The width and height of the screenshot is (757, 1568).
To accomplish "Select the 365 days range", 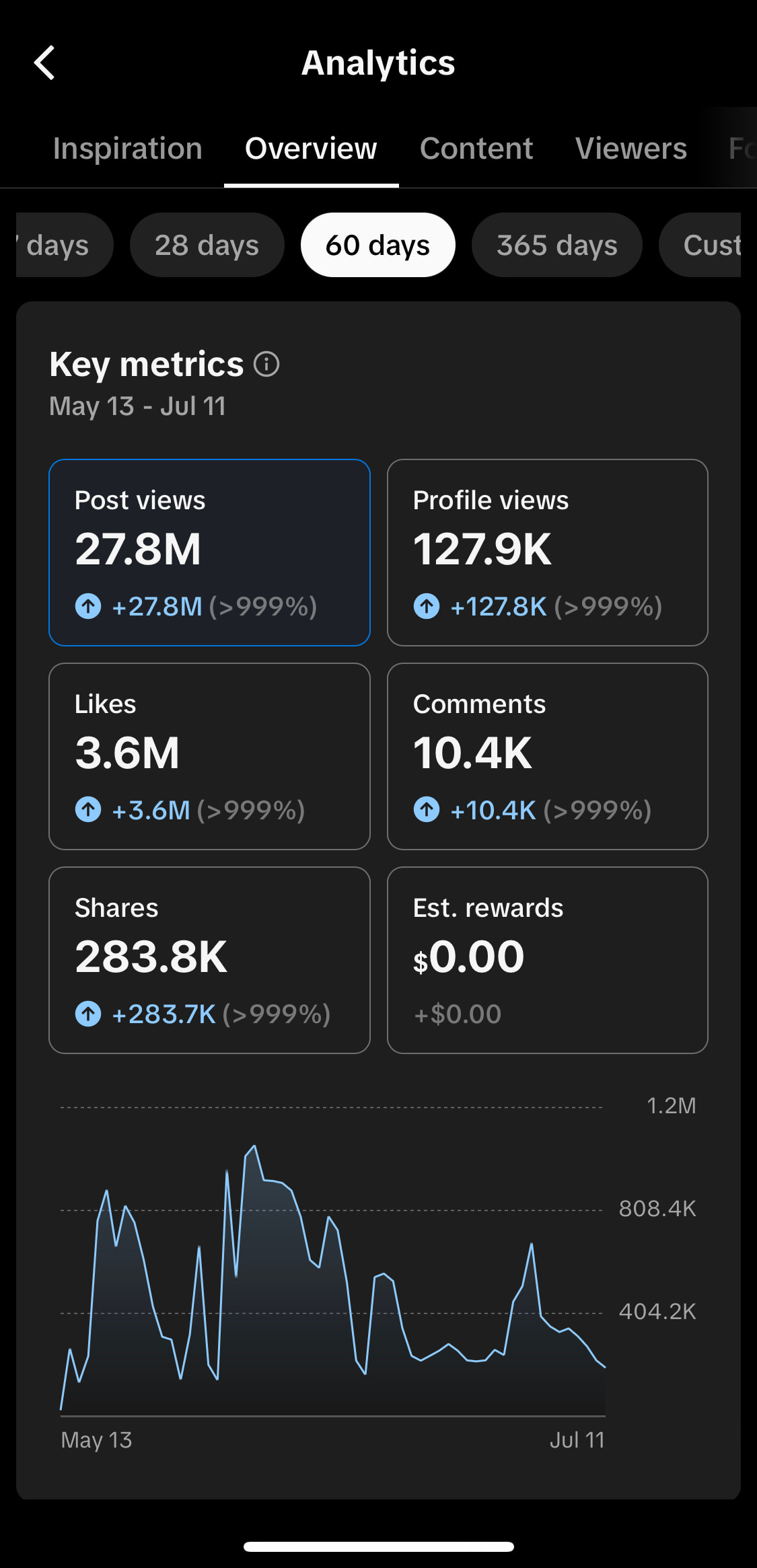I will pos(557,245).
